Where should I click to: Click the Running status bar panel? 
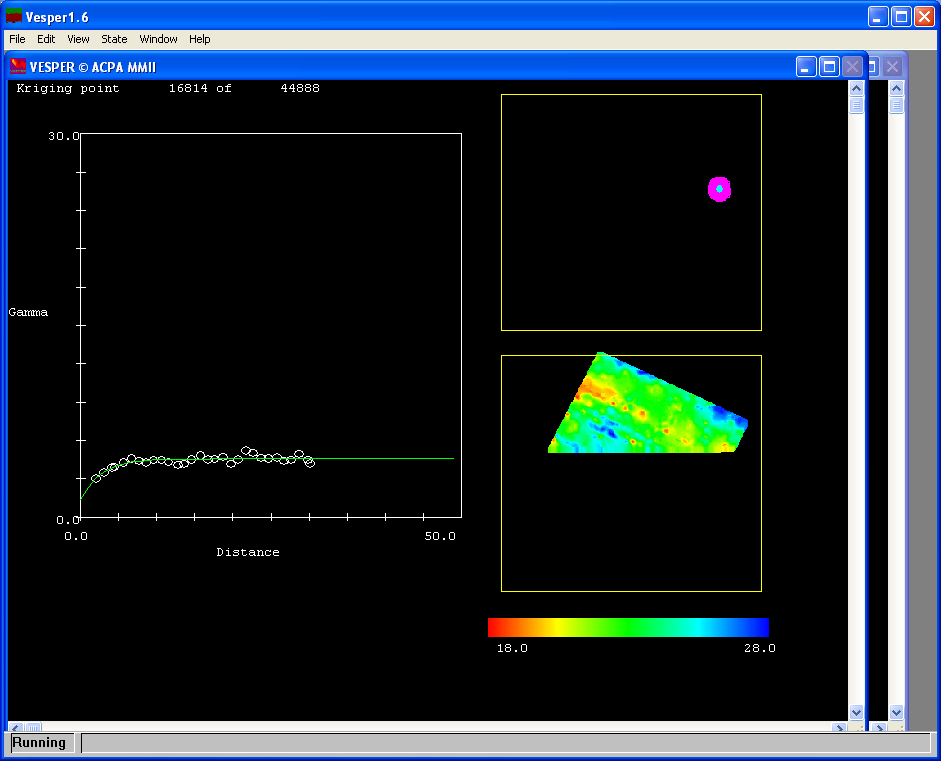click(40, 743)
